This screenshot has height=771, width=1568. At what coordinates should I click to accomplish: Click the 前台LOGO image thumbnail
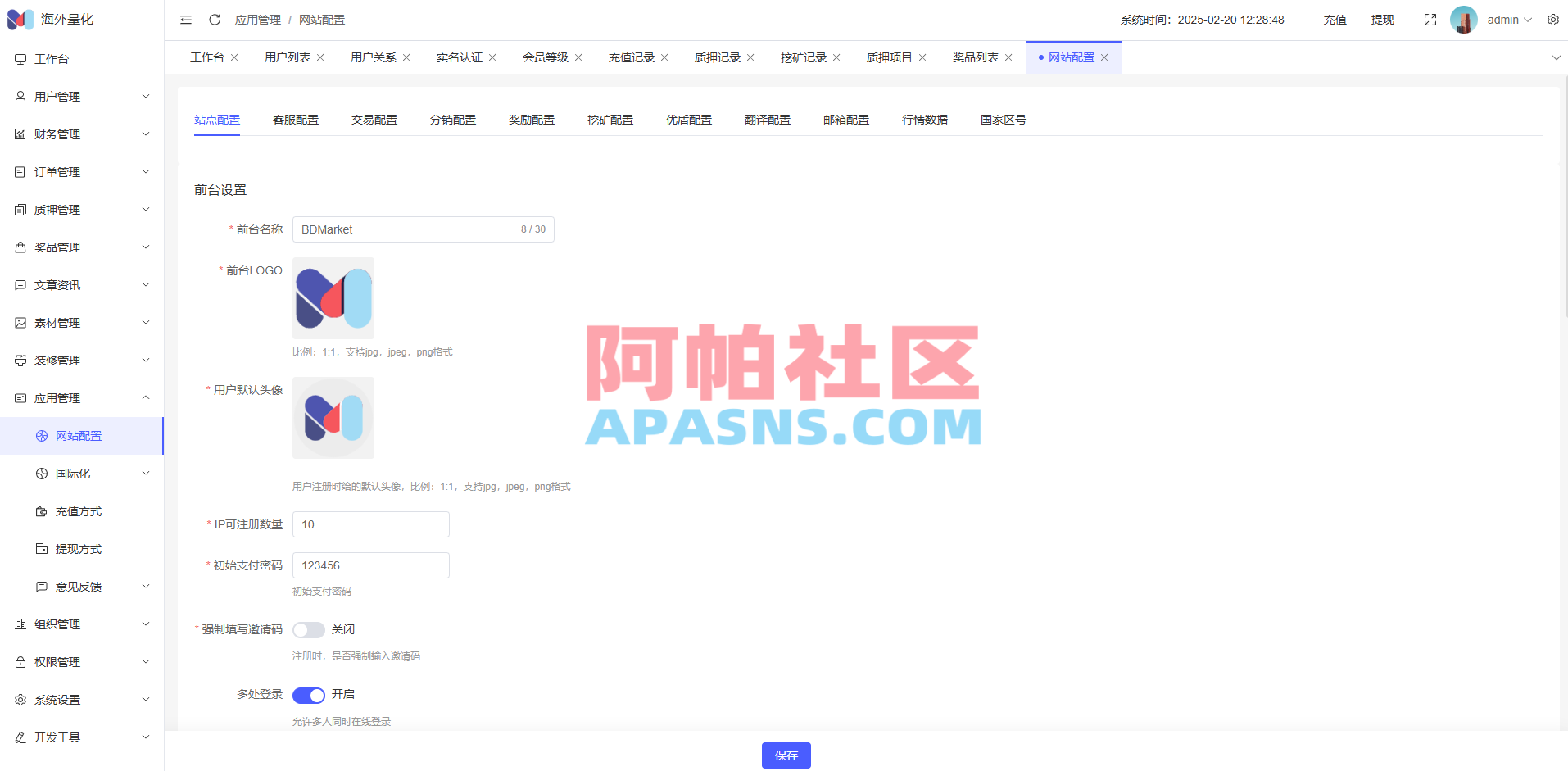333,297
